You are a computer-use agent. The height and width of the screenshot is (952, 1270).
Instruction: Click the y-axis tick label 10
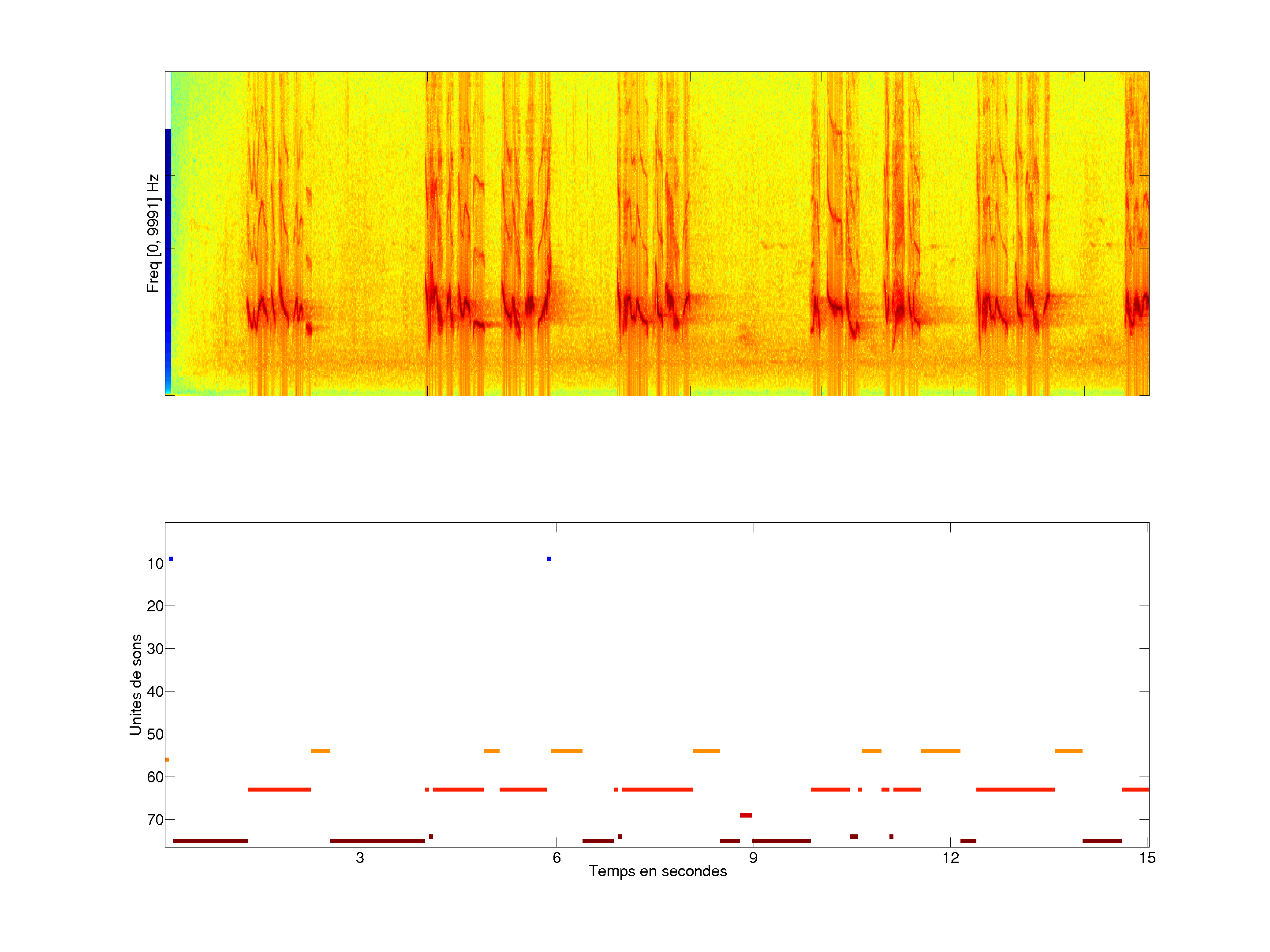point(155,564)
